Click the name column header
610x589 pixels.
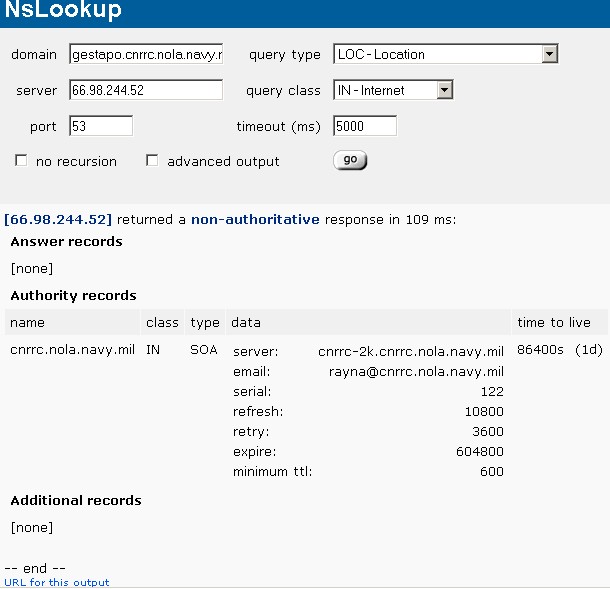pos(72,323)
